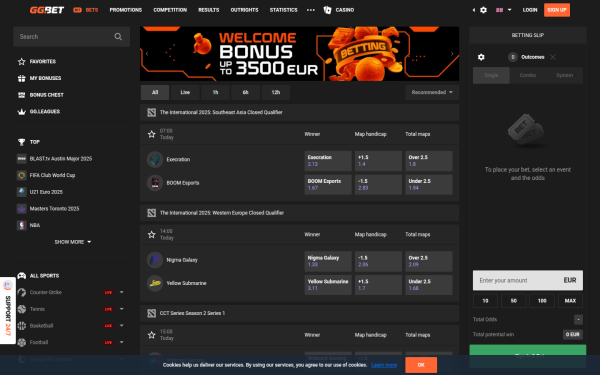Click the Casino dice icon

point(327,10)
